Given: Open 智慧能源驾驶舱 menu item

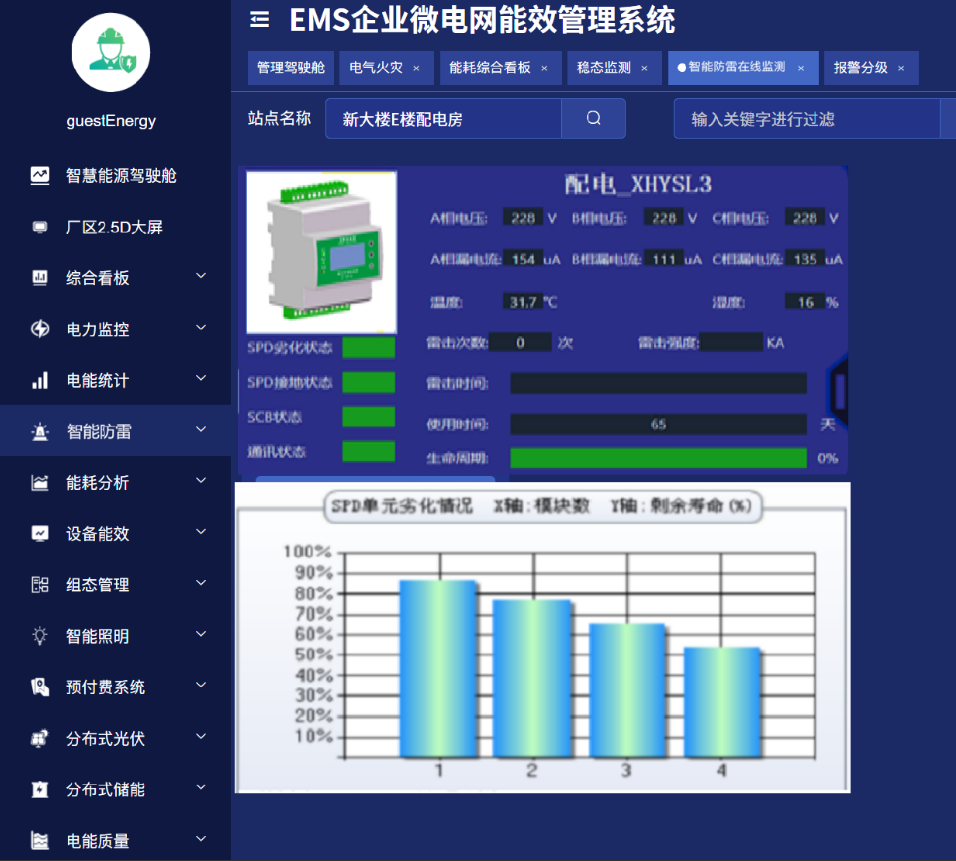Looking at the screenshot, I should [x=115, y=176].
